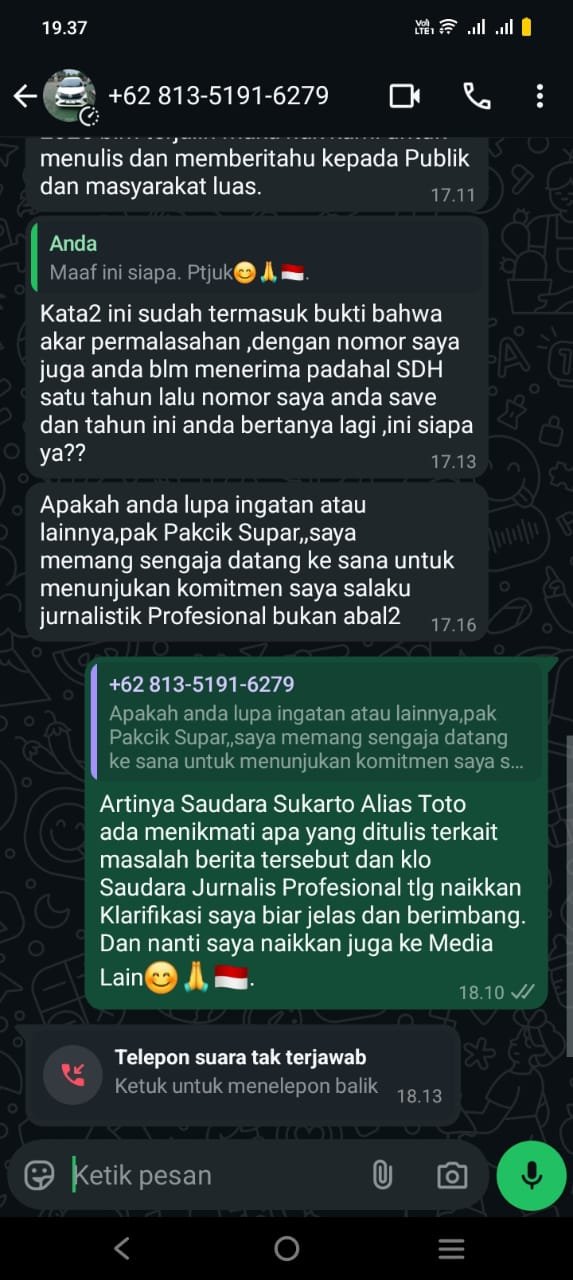Image resolution: width=573 pixels, height=1280 pixels.
Task: Open recent apps via navigation bar
Action: point(452,1248)
